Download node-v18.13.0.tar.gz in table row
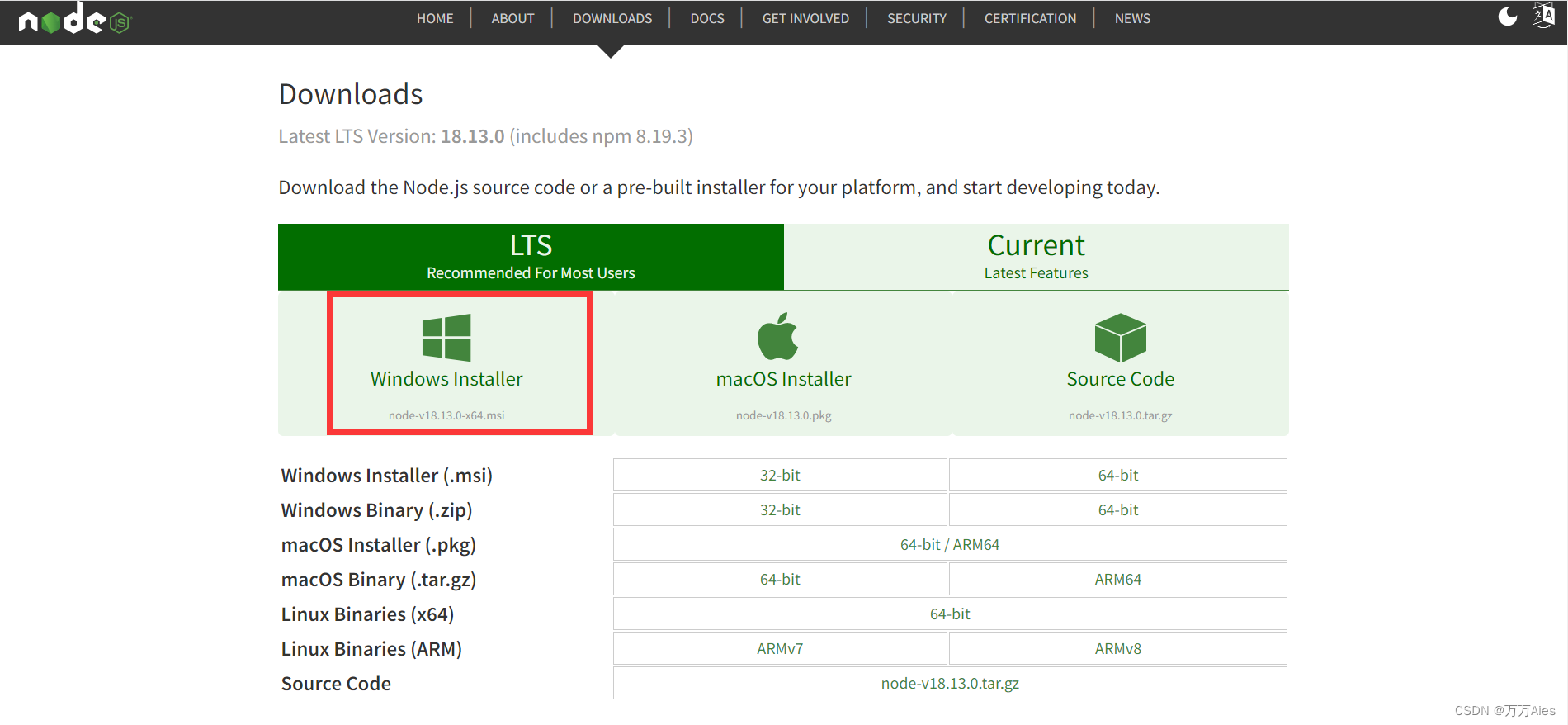Screen dimensions: 1568x725 (950, 683)
